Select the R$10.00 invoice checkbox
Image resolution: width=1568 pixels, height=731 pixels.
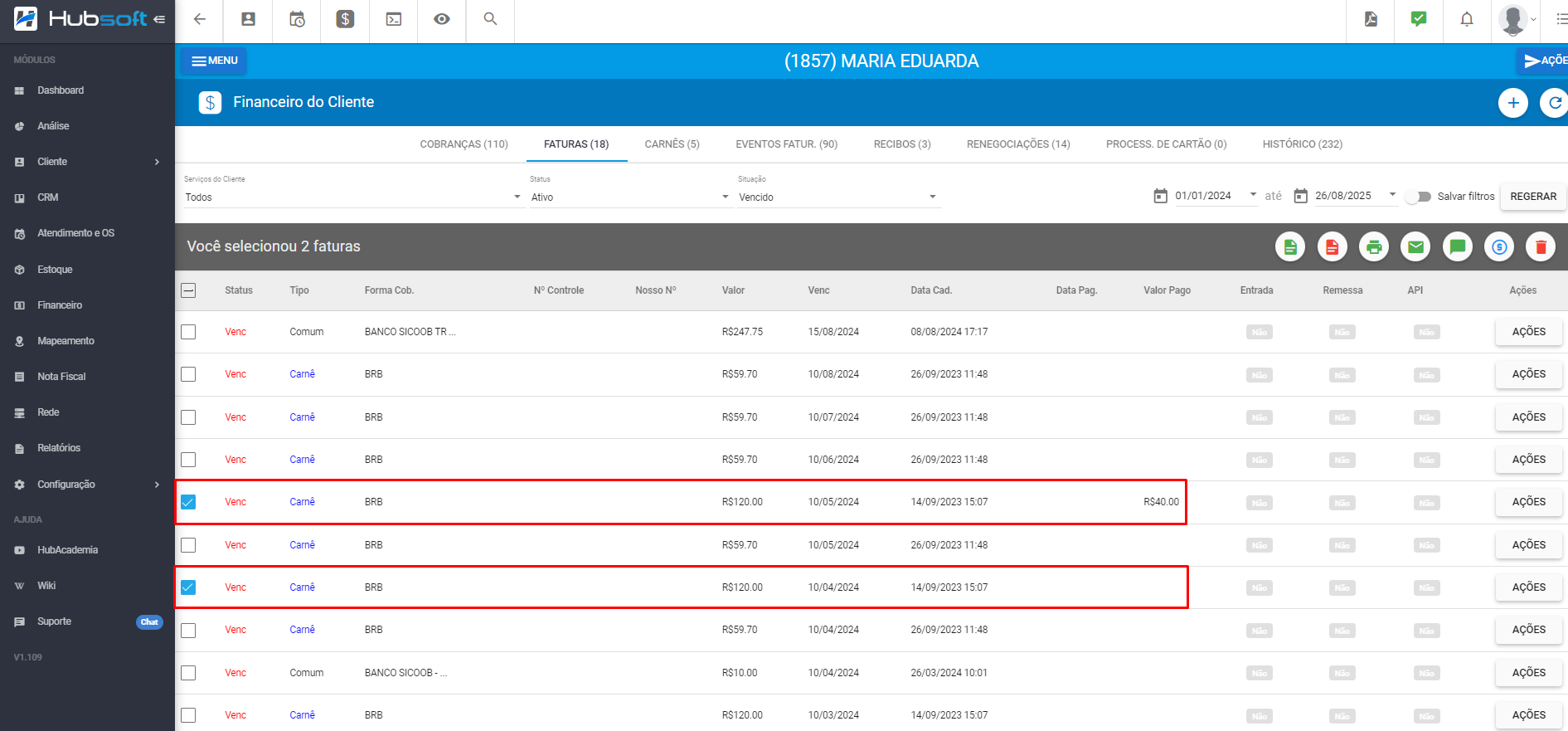click(188, 673)
